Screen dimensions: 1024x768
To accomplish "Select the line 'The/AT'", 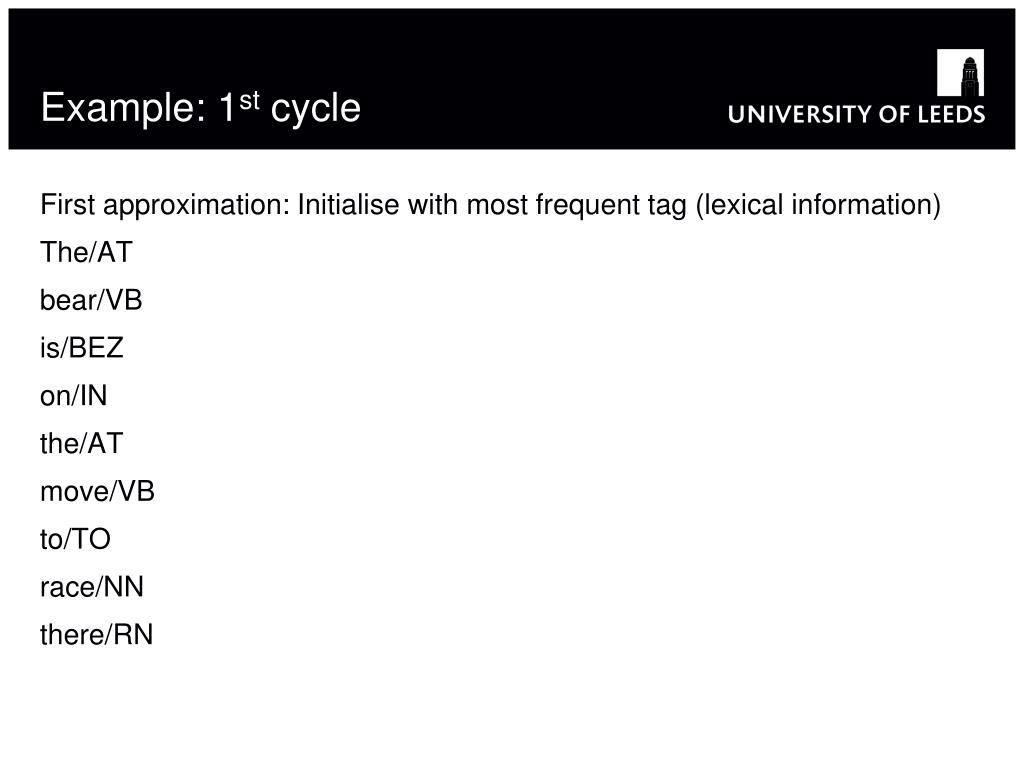I will click(x=86, y=252).
